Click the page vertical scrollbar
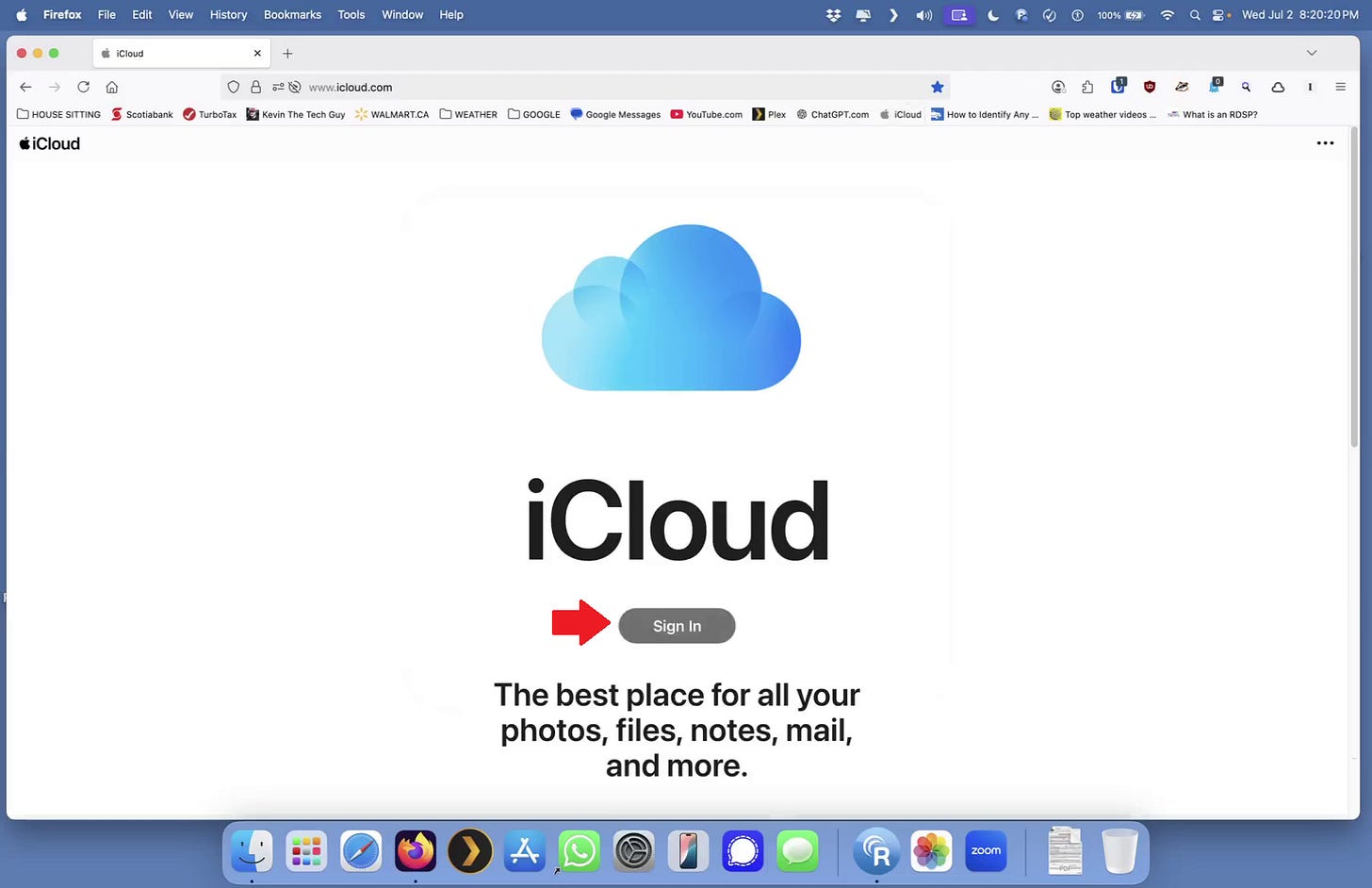 (x=1356, y=288)
